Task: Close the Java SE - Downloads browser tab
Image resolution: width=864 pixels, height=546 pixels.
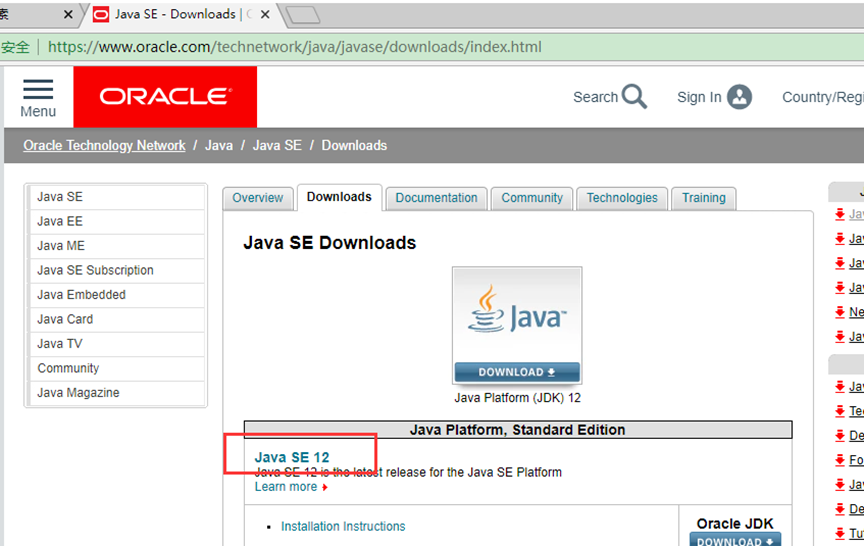Action: click(x=265, y=14)
